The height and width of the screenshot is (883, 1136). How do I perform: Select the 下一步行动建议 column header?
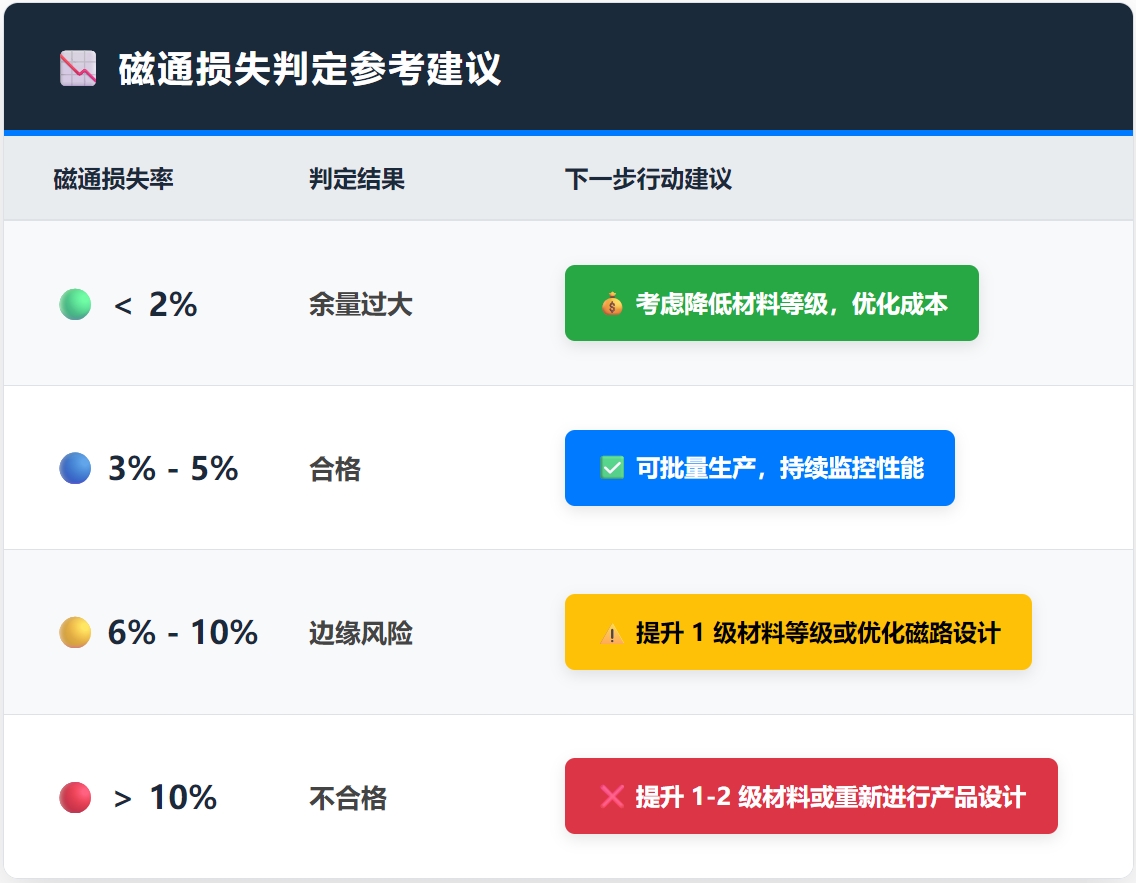click(x=648, y=180)
